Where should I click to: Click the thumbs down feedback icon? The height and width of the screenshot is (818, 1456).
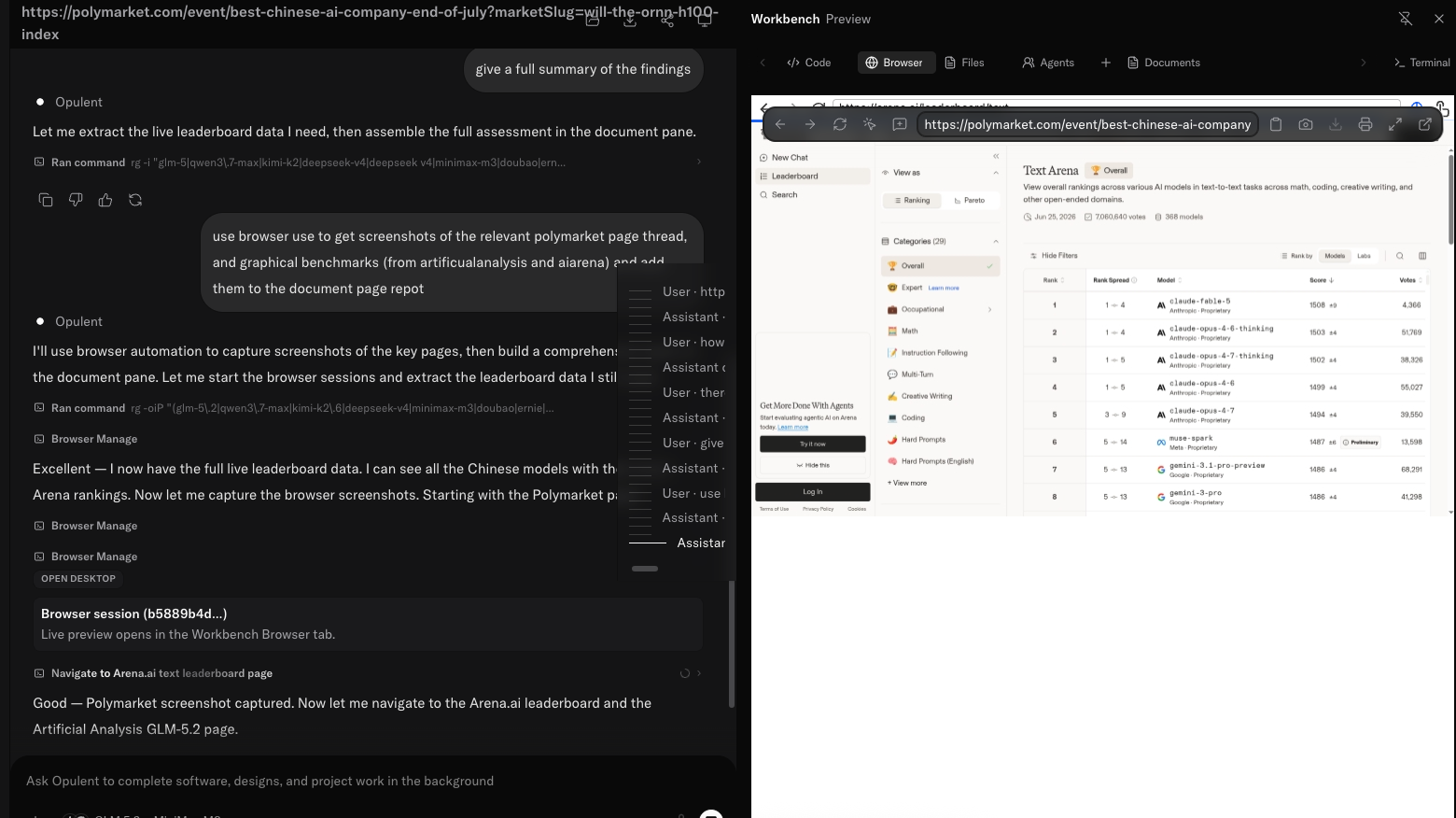[76, 200]
